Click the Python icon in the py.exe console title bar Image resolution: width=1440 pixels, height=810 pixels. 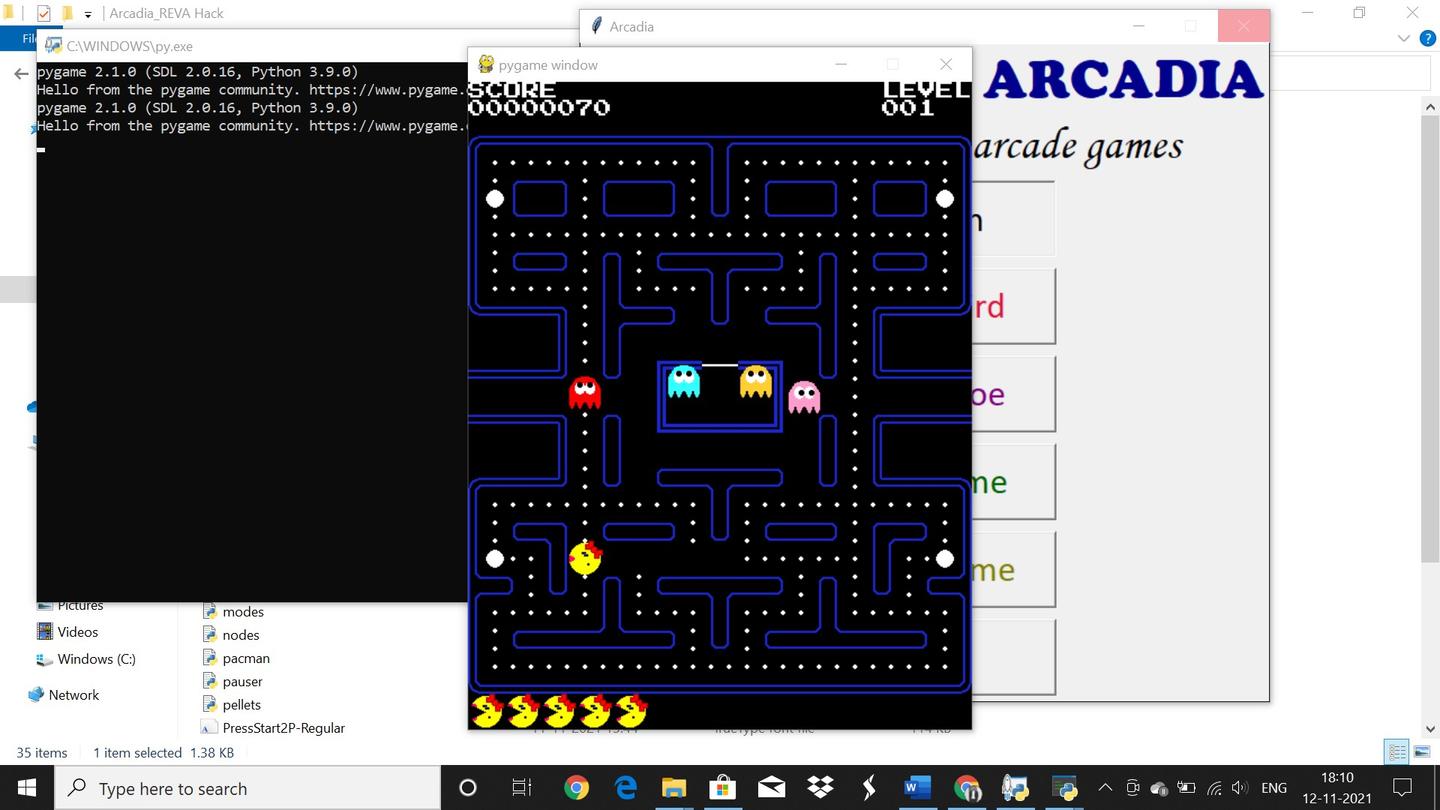click(54, 46)
